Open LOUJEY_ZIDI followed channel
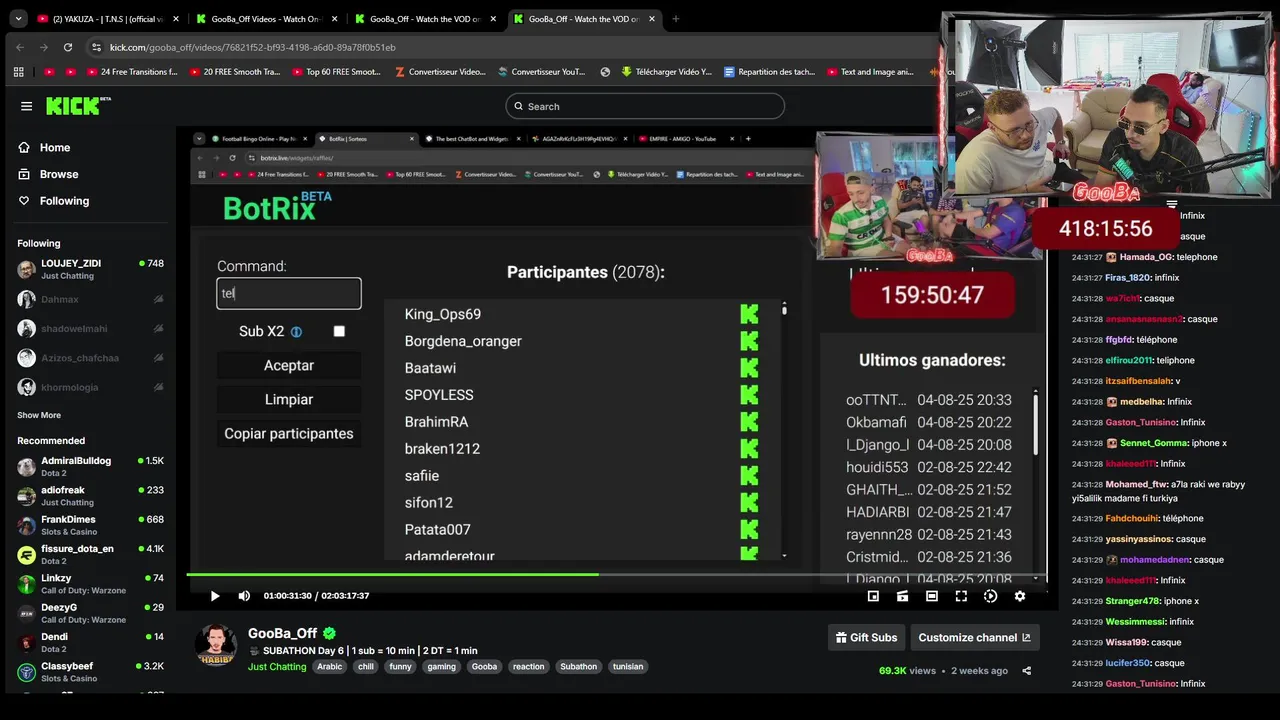Image resolution: width=1280 pixels, height=720 pixels. pos(90,269)
